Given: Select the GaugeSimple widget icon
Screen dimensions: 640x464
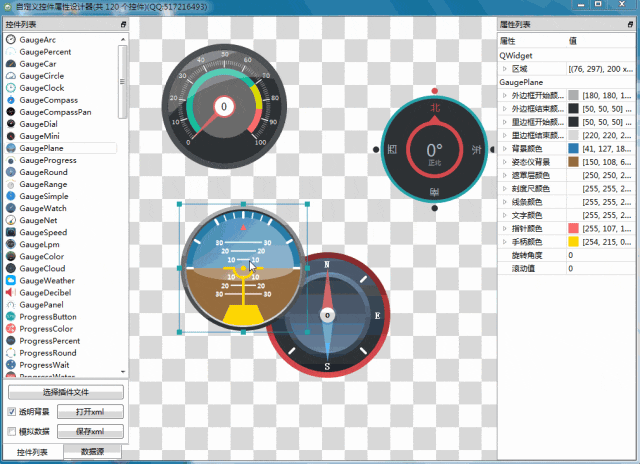Looking at the screenshot, I should pyautogui.click(x=11, y=196).
